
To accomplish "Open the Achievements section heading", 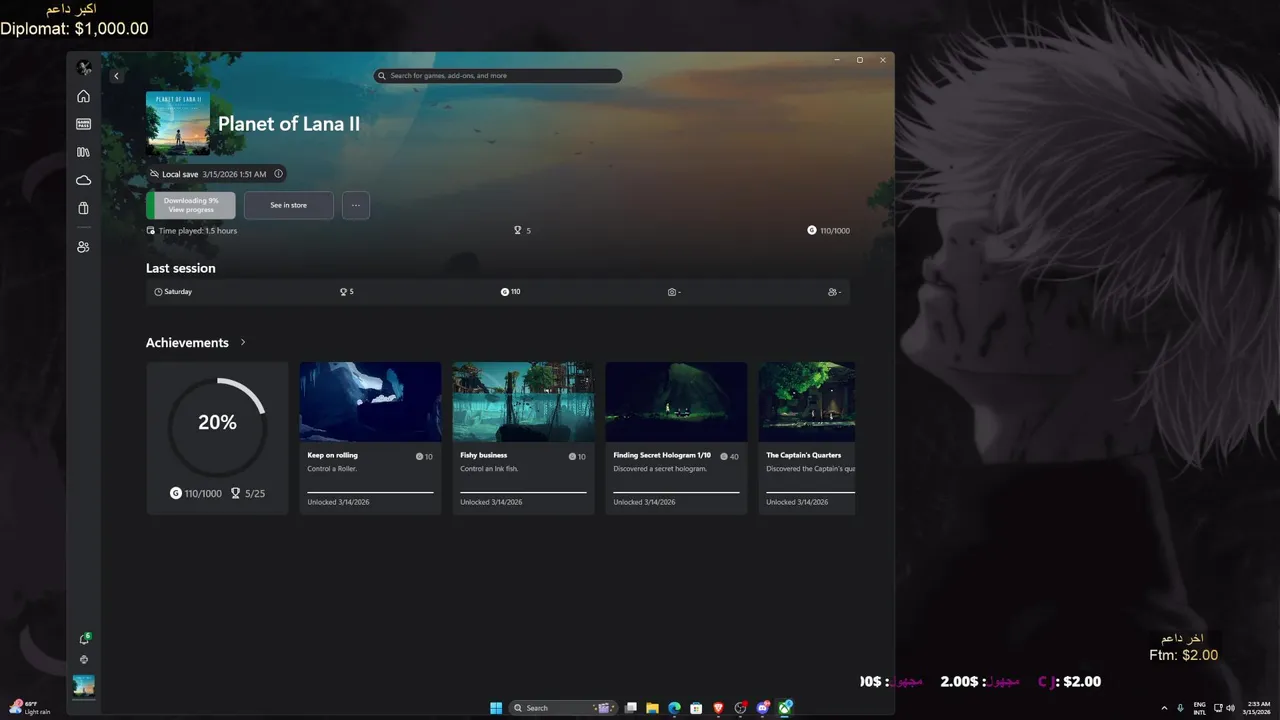I will pyautogui.click(x=187, y=342).
